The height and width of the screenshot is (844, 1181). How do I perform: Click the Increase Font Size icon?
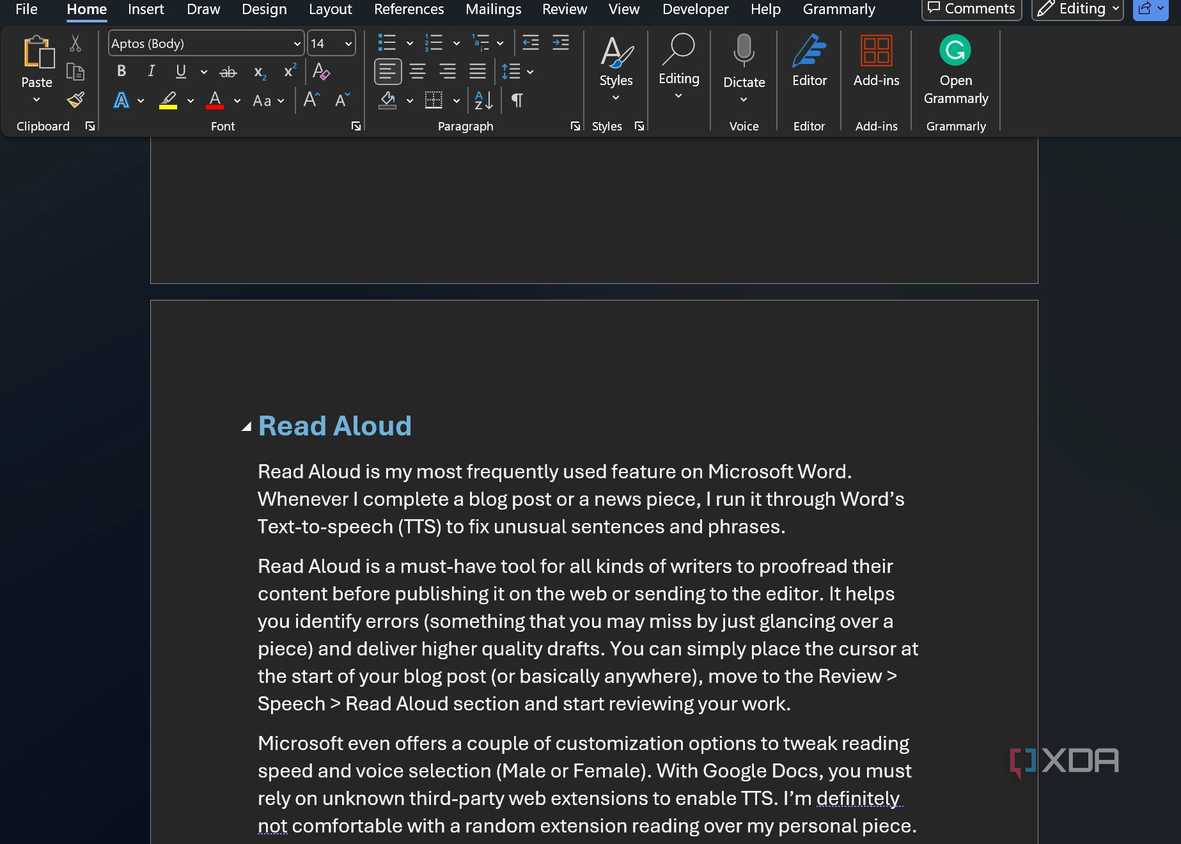click(x=311, y=100)
